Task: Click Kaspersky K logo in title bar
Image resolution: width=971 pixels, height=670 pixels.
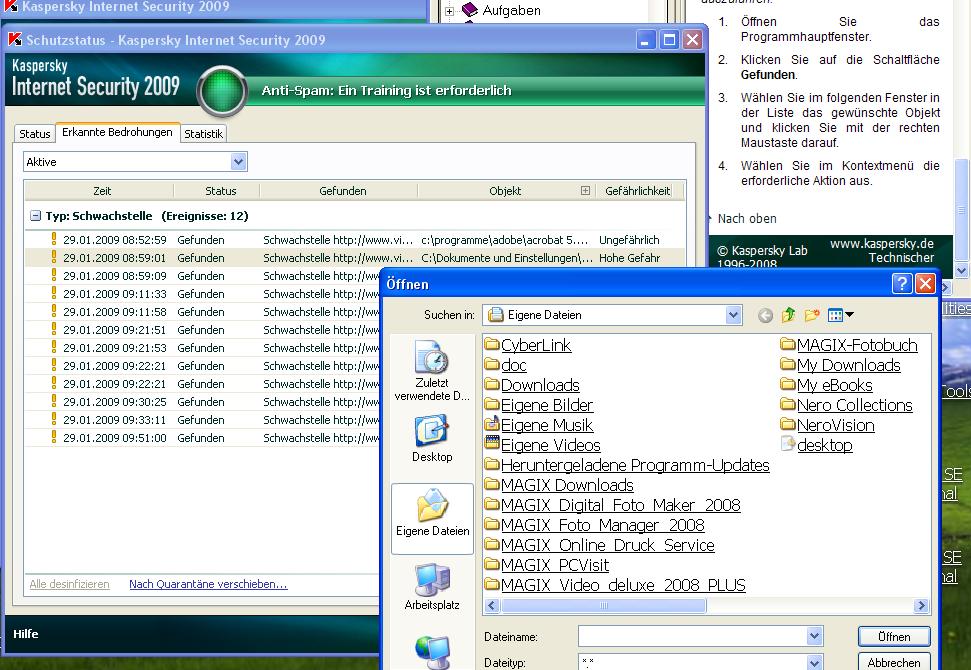Action: 14,40
